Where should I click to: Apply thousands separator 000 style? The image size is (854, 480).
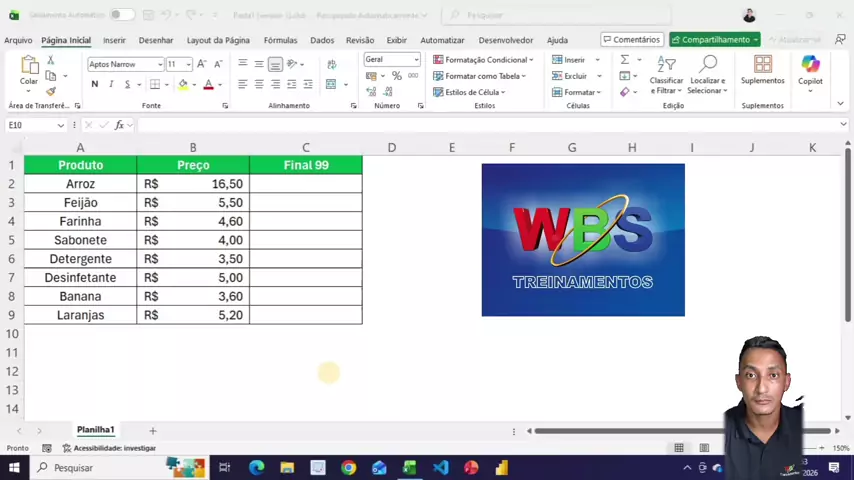413,76
